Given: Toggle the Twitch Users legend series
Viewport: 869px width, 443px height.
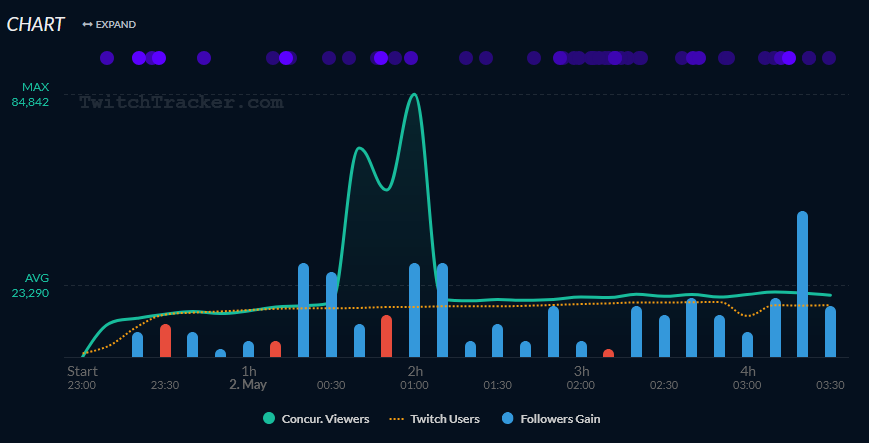Looking at the screenshot, I should point(433,419).
